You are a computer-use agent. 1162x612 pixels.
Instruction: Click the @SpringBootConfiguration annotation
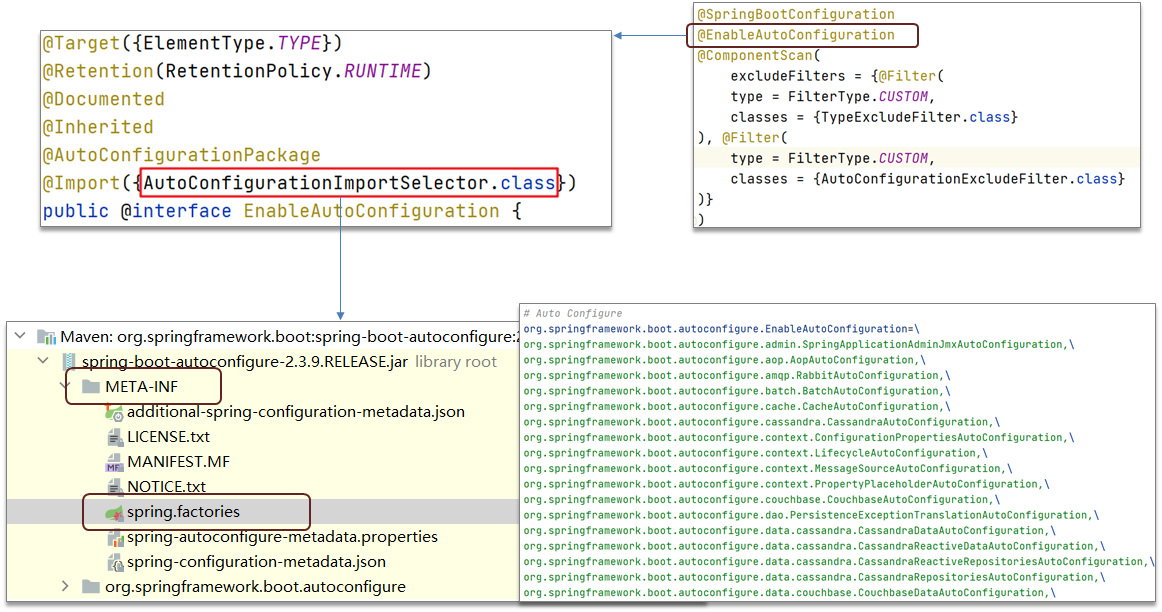[x=796, y=14]
